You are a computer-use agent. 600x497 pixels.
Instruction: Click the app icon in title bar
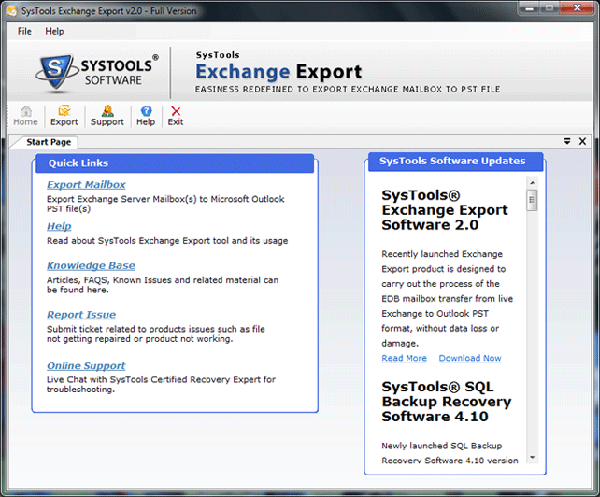tap(12, 11)
